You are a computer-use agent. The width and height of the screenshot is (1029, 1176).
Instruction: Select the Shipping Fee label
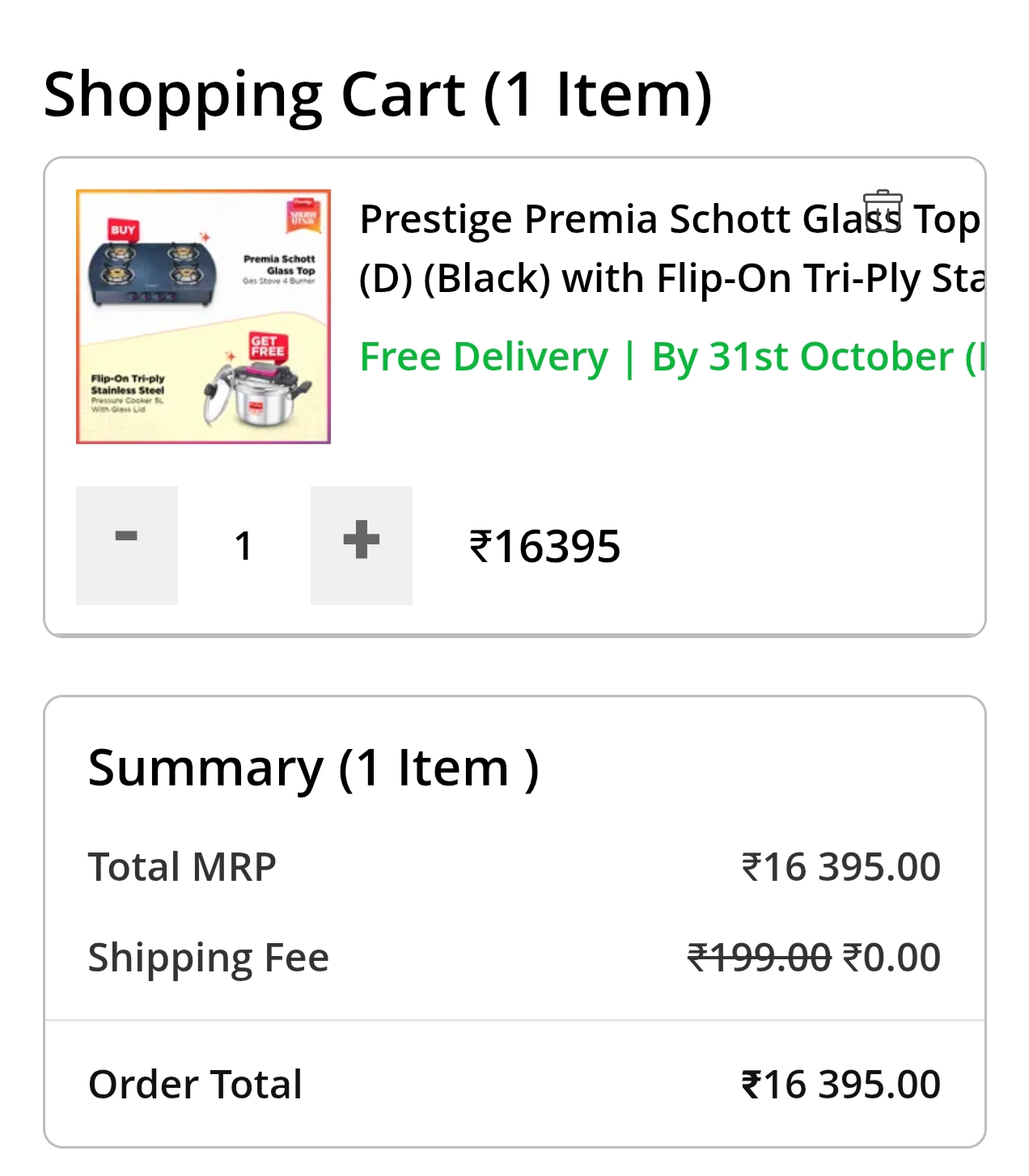209,958
